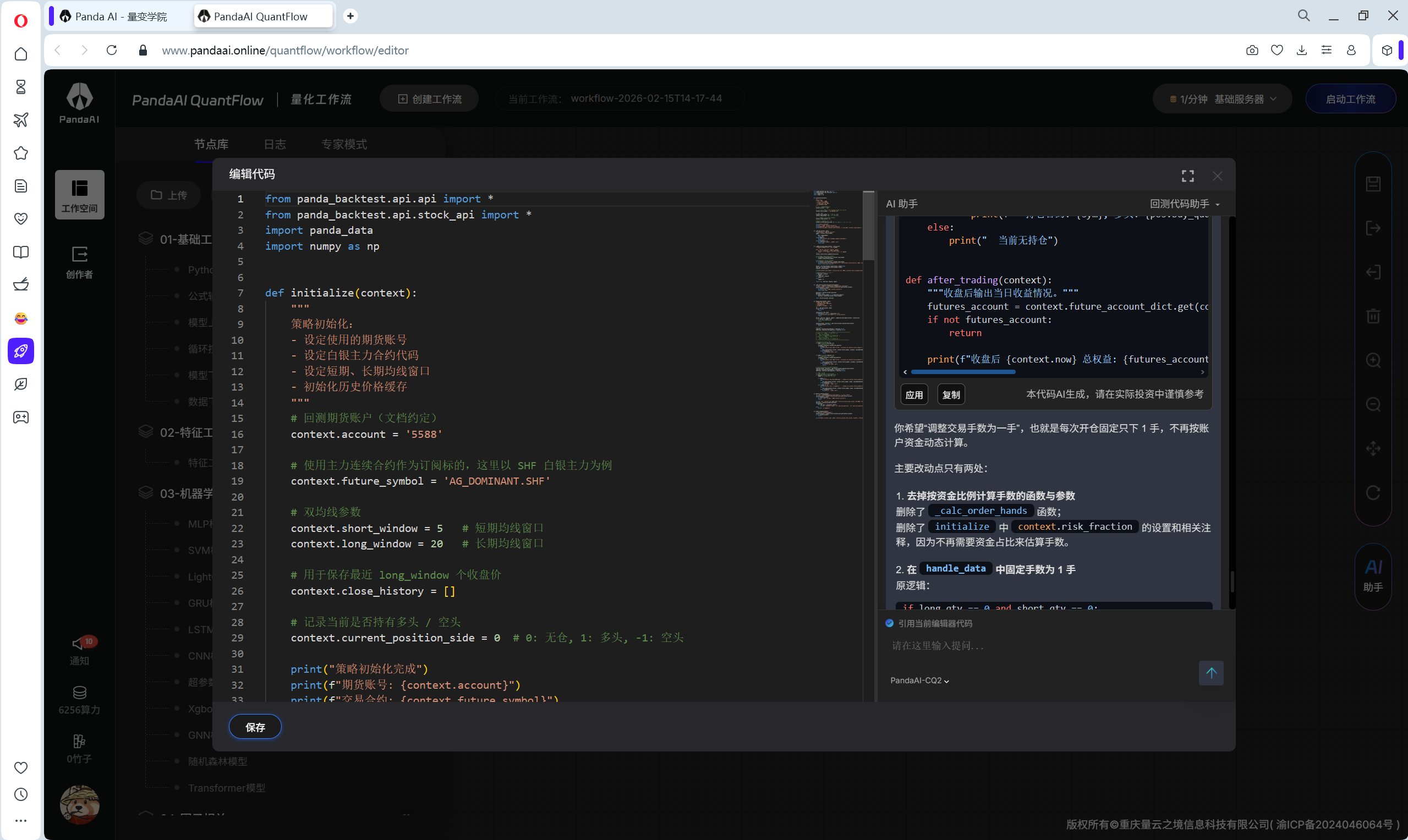Click the 创建工作流 button
The width and height of the screenshot is (1408, 840).
[430, 99]
